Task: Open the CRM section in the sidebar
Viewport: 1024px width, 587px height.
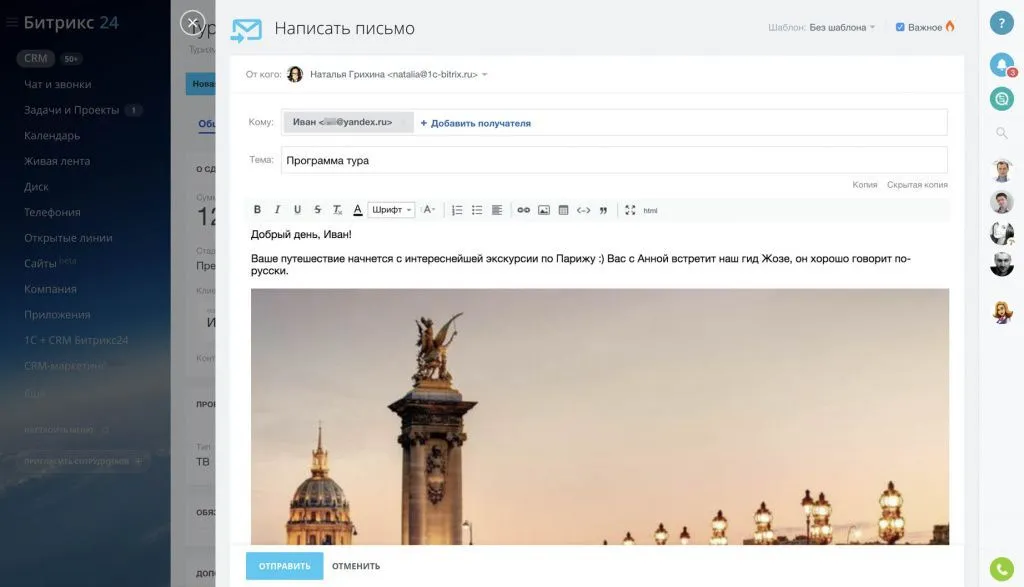Action: click(37, 57)
